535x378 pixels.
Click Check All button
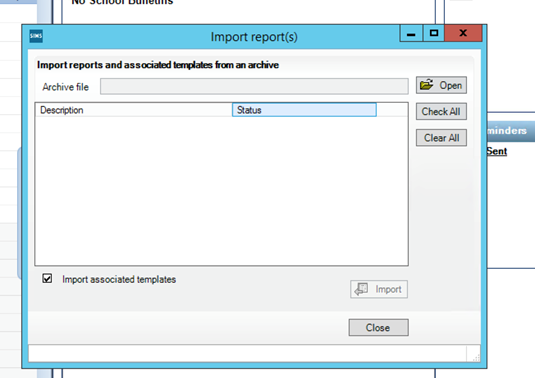coord(441,112)
